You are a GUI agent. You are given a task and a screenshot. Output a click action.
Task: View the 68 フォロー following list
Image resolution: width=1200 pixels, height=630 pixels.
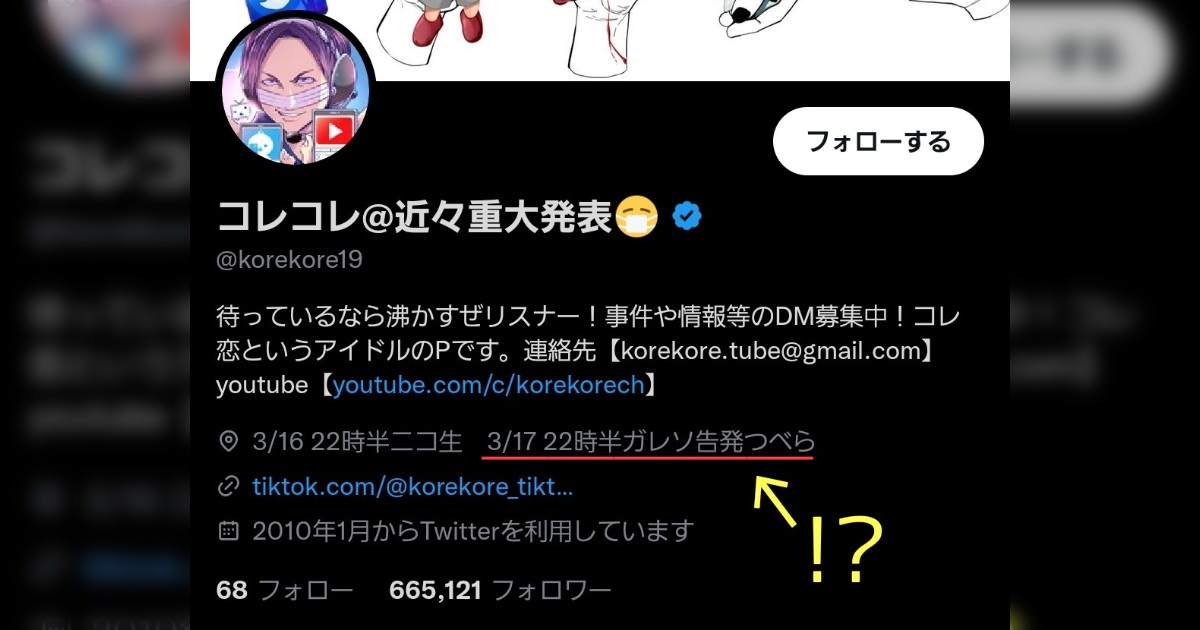point(285,590)
